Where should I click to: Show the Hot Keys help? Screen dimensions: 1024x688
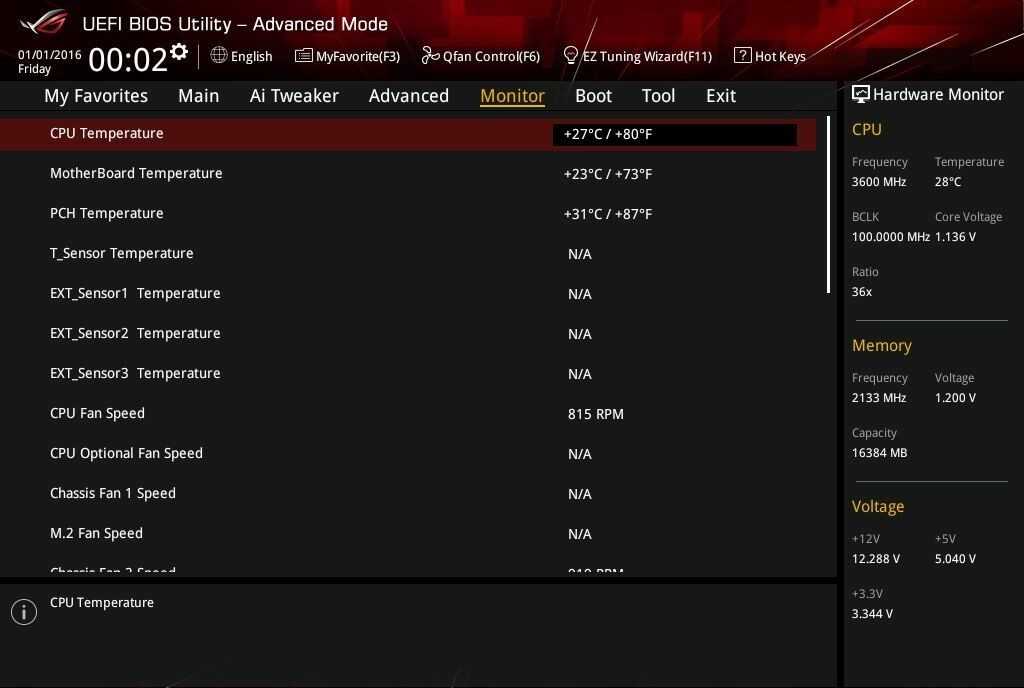pos(769,56)
